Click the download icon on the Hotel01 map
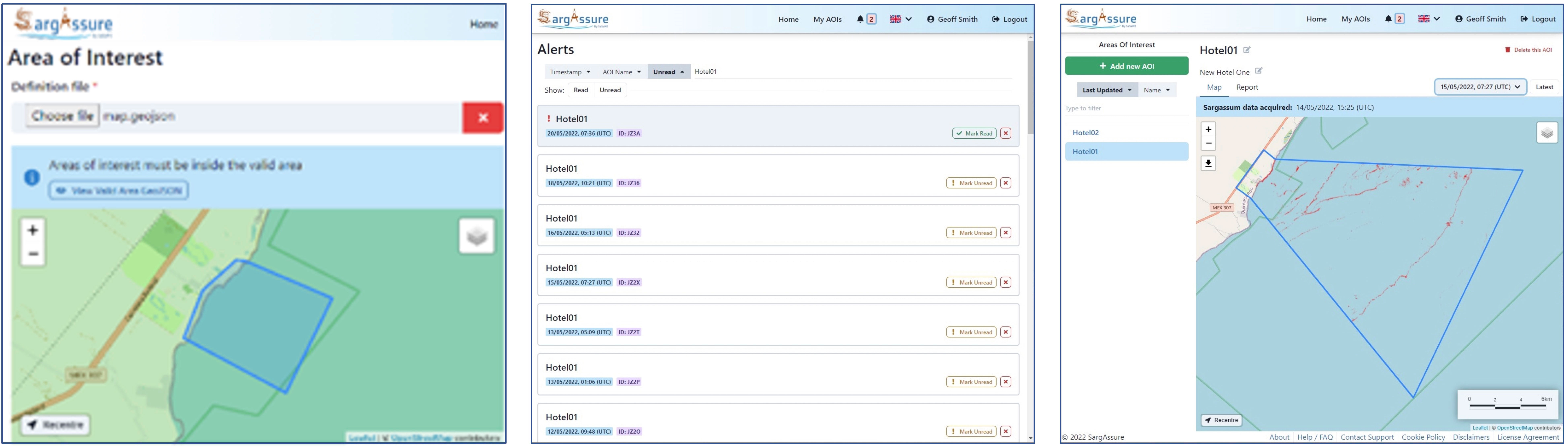Viewport: 1568px width, 448px height. pos(1208,163)
